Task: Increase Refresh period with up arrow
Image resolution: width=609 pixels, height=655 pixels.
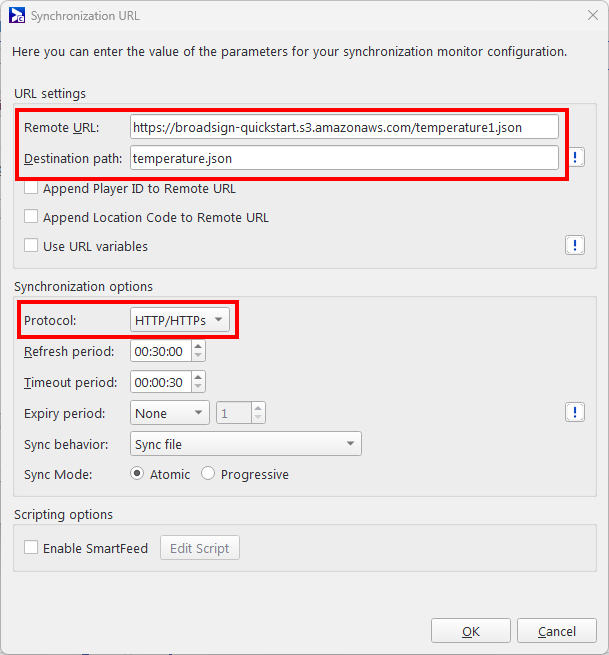Action: coord(198,346)
